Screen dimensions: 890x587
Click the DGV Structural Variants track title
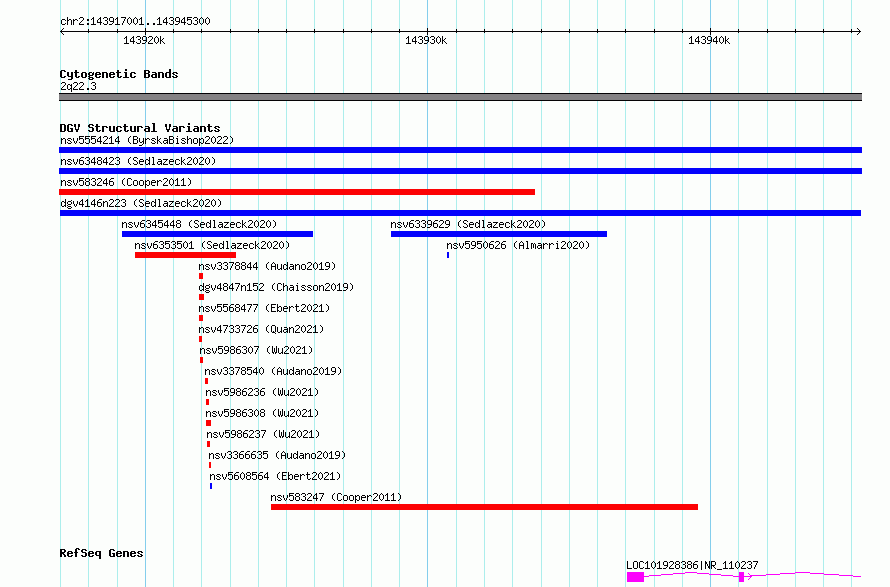point(140,128)
